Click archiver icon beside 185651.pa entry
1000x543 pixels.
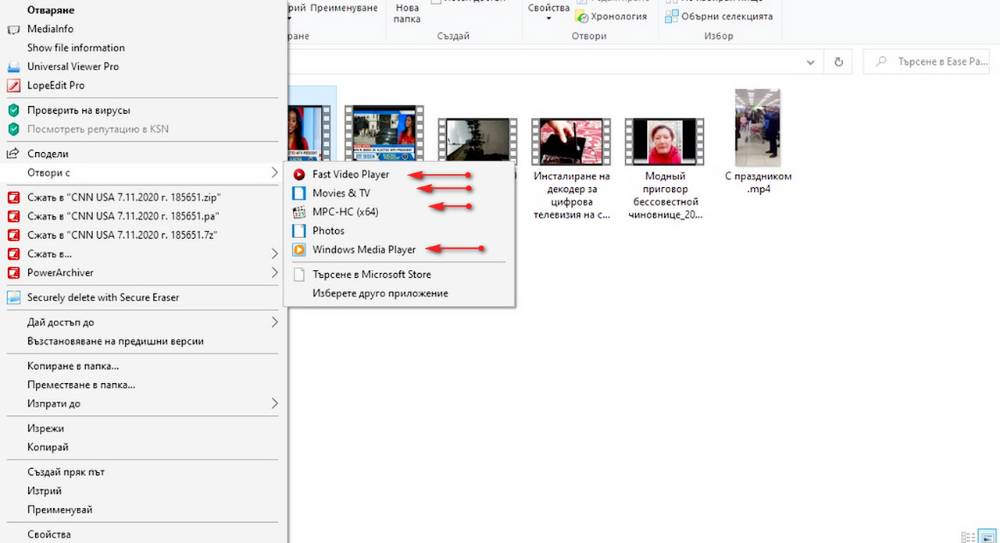pos(13,216)
